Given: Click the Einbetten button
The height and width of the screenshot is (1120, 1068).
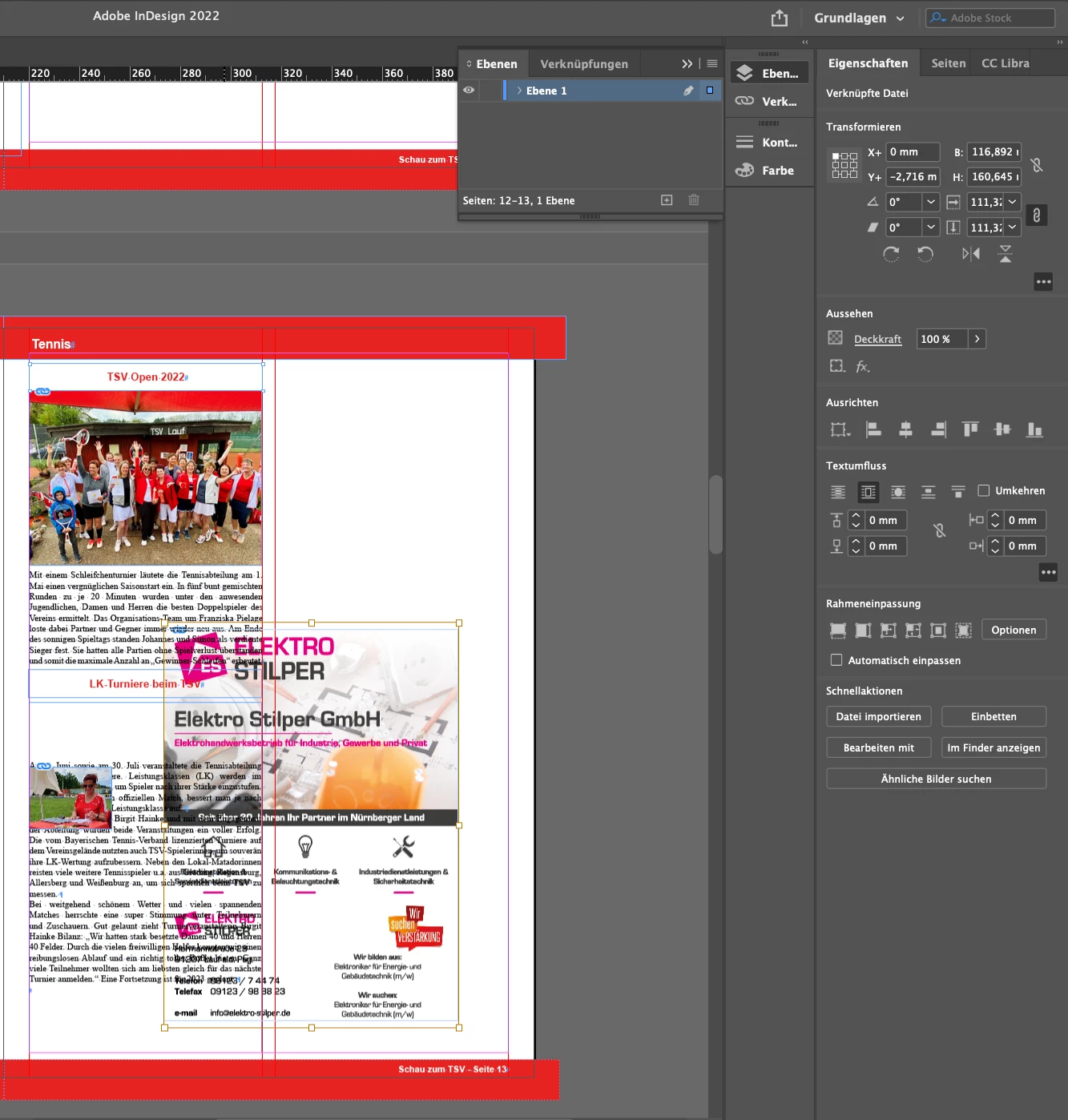Looking at the screenshot, I should pos(993,717).
